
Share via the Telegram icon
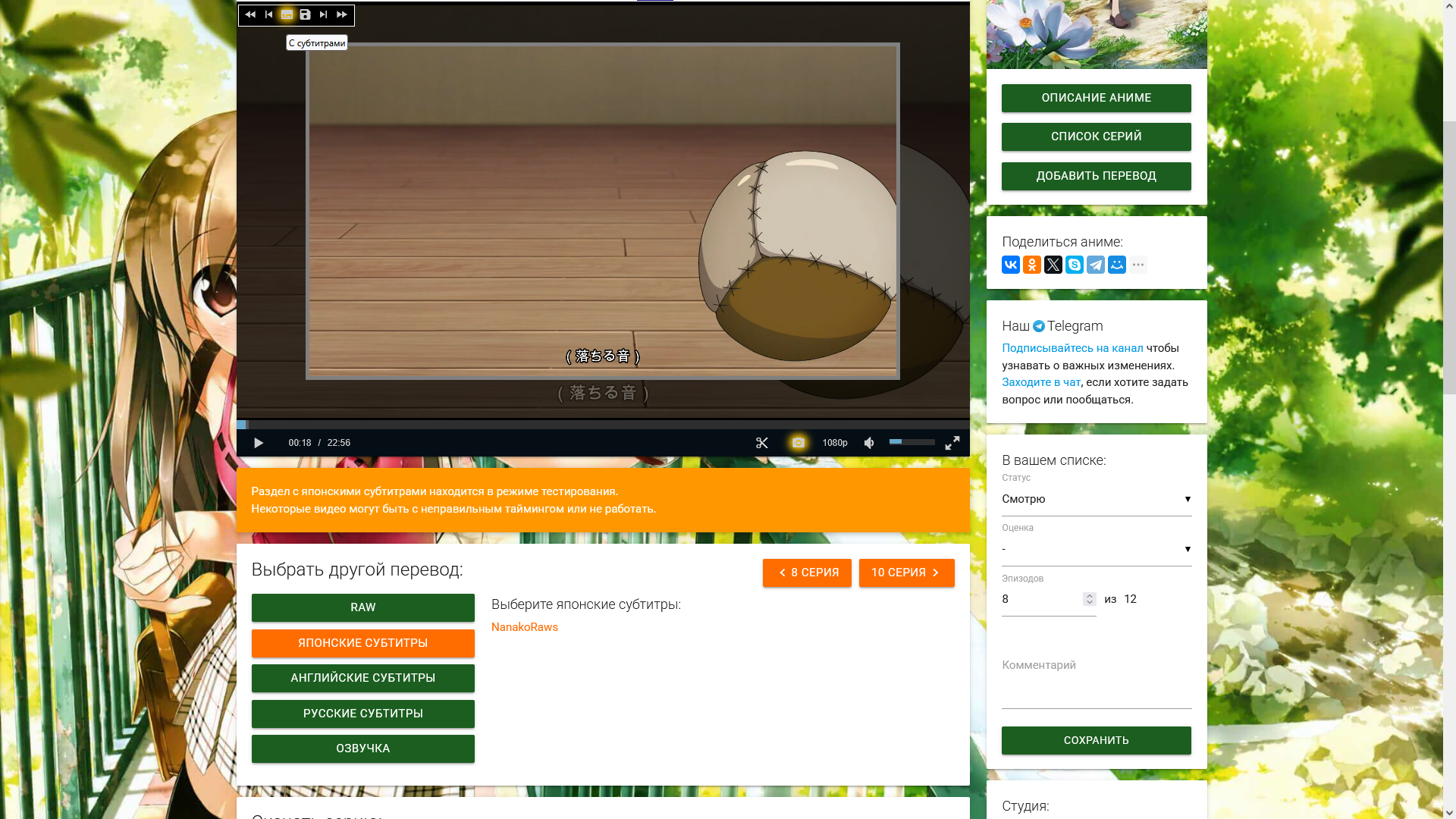[x=1096, y=265]
